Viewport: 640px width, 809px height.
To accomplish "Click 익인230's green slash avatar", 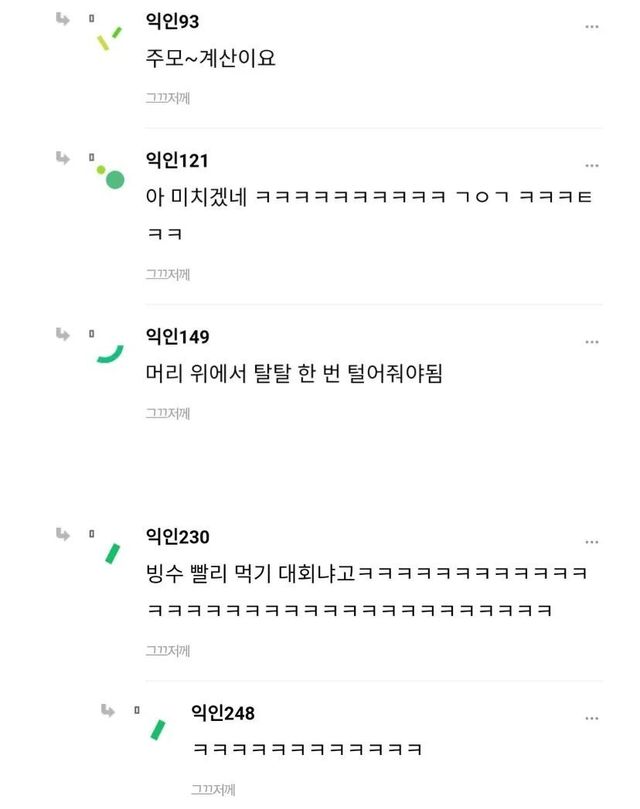I will (112, 554).
